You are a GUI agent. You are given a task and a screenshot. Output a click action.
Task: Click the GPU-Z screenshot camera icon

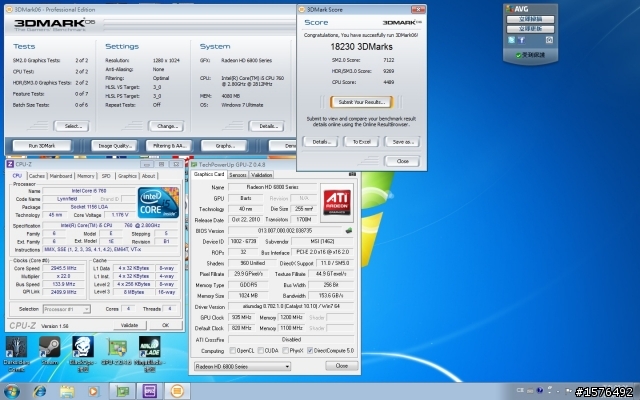352,174
